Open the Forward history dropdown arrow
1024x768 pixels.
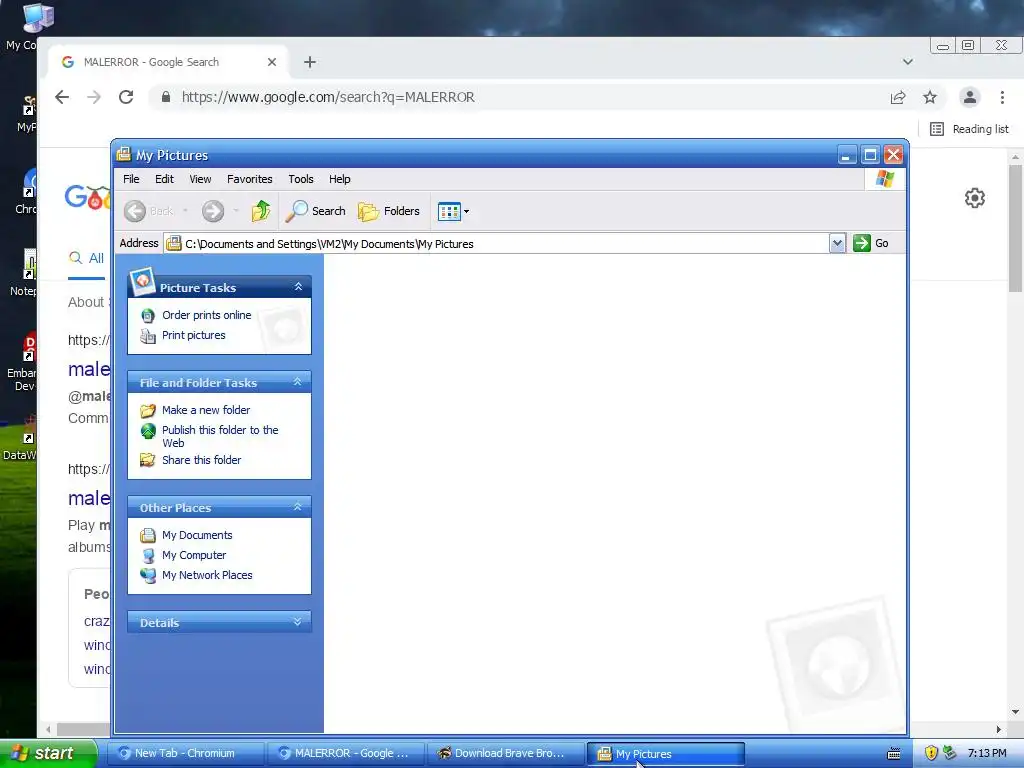(236, 211)
